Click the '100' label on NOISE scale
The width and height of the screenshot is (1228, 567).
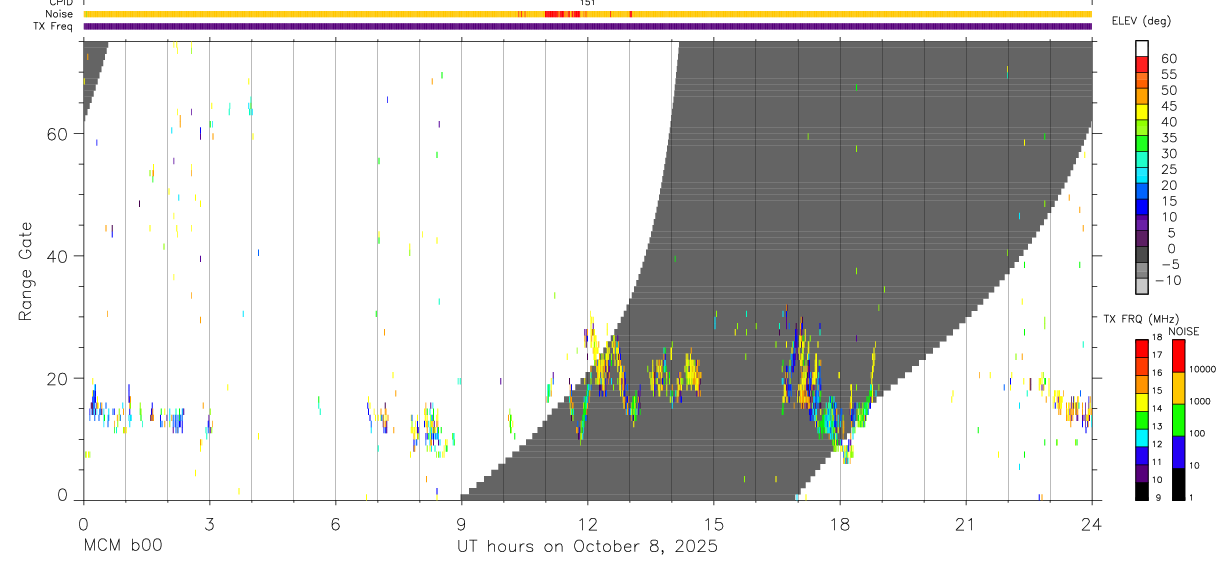click(x=1196, y=433)
